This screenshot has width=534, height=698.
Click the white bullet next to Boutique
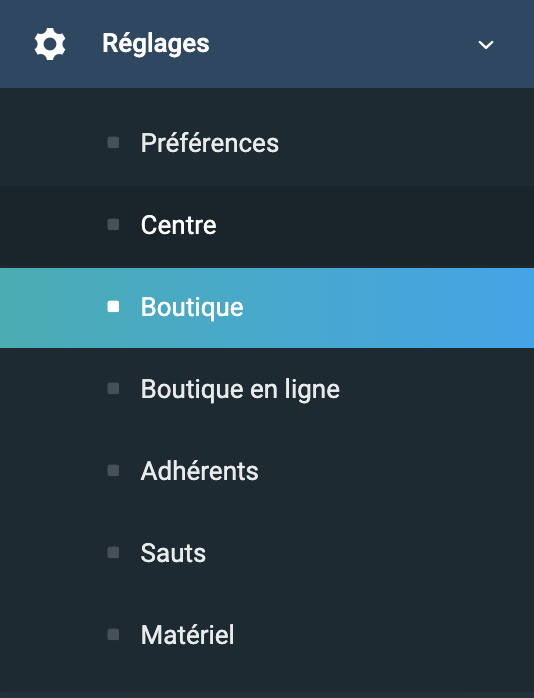pyautogui.click(x=113, y=306)
